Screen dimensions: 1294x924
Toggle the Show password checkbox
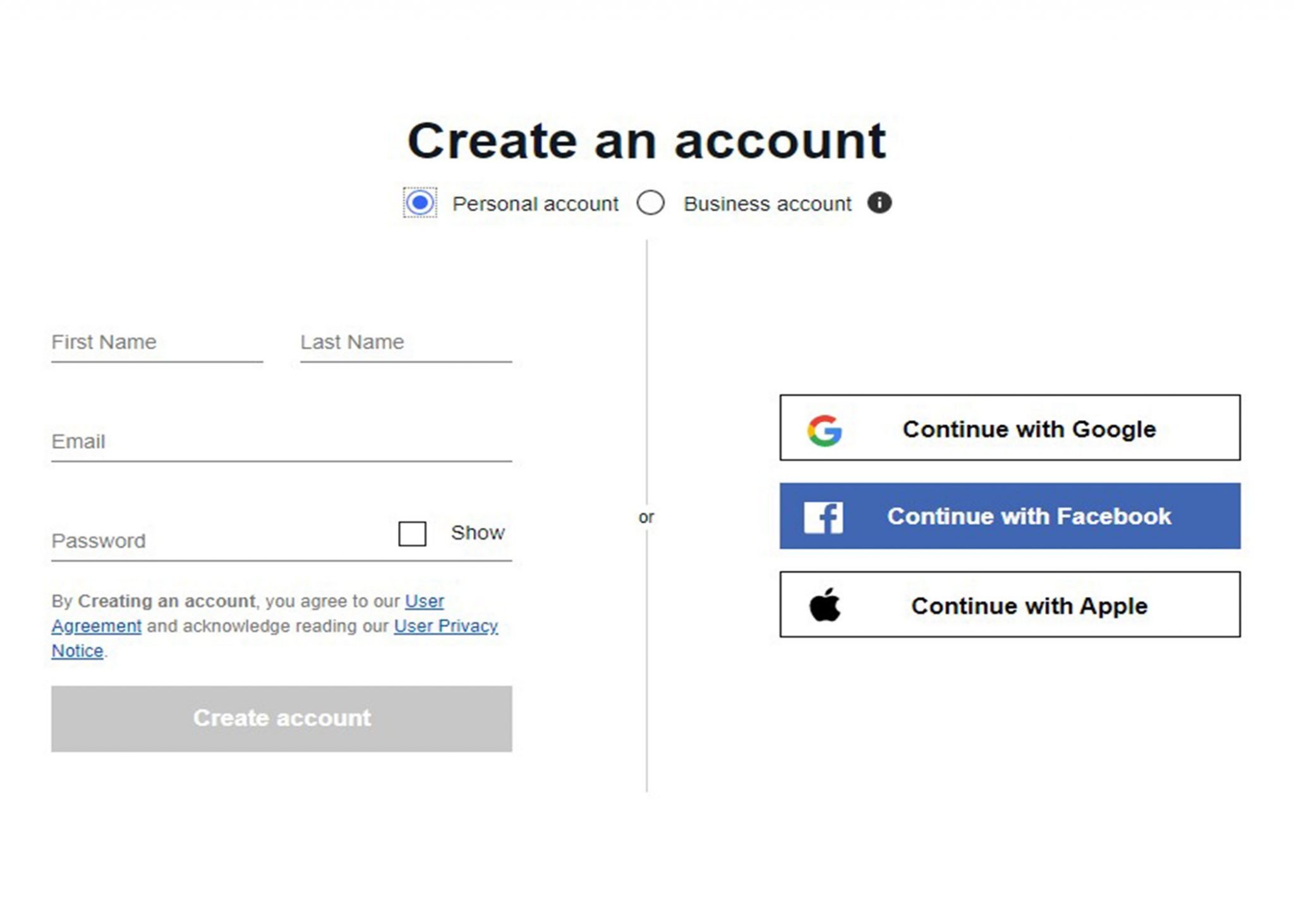pos(412,532)
